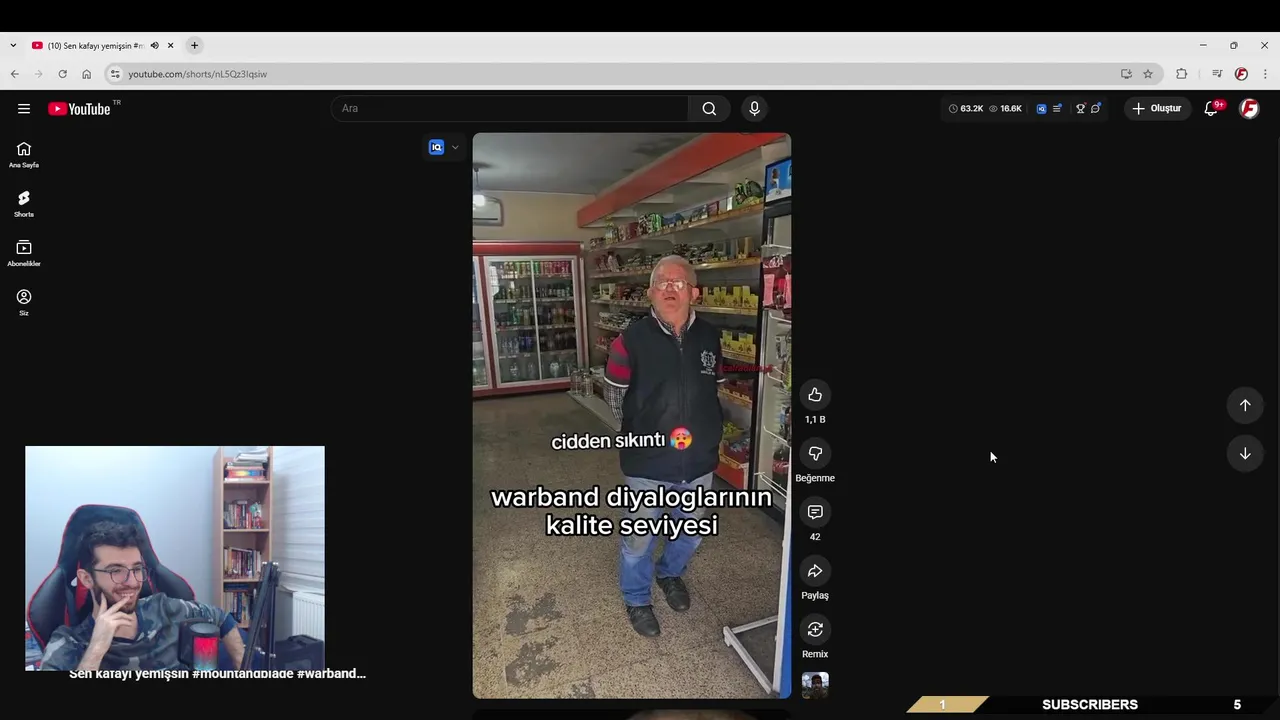Expand the IQ badge dropdown chevron

tap(455, 147)
